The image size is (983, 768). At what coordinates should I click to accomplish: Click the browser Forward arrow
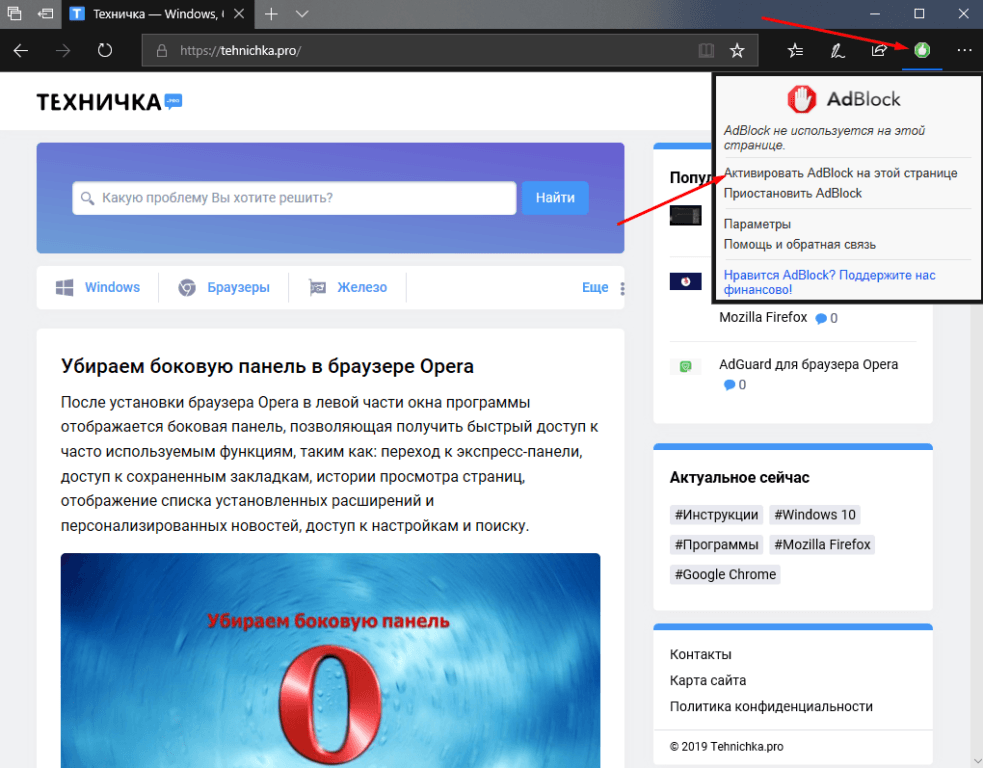63,50
